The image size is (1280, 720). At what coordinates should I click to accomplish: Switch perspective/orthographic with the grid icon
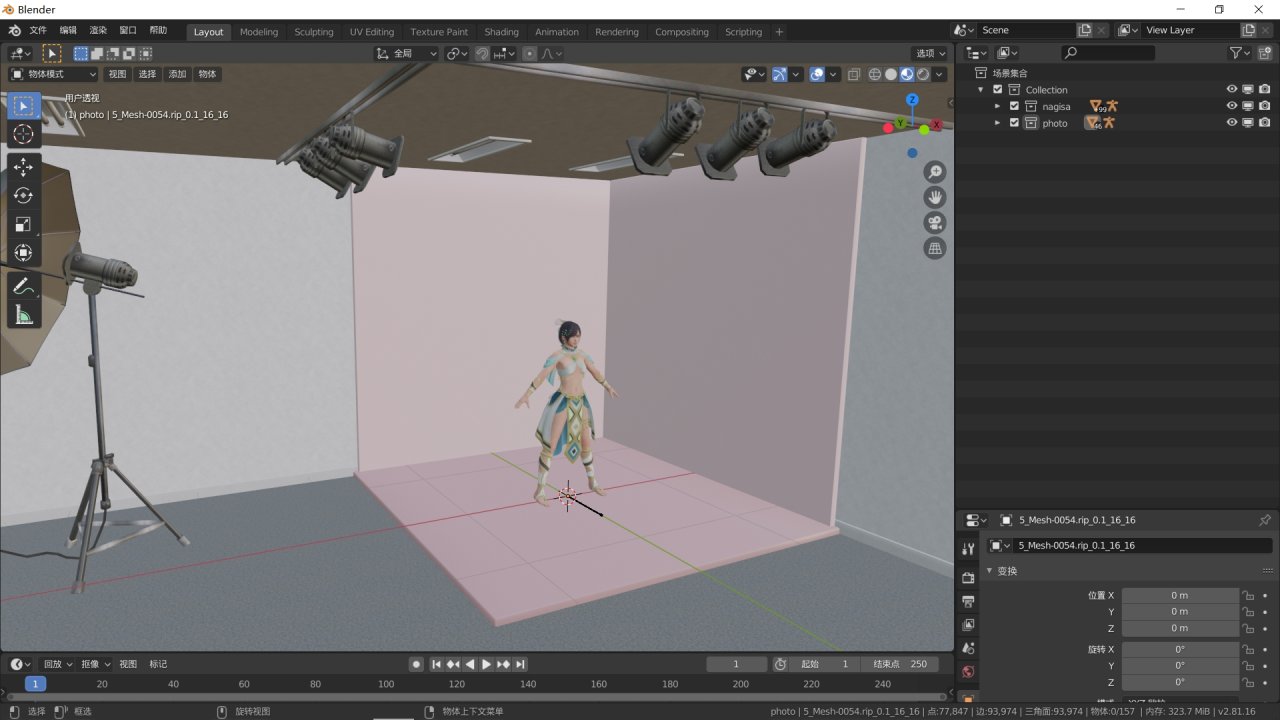pos(935,248)
